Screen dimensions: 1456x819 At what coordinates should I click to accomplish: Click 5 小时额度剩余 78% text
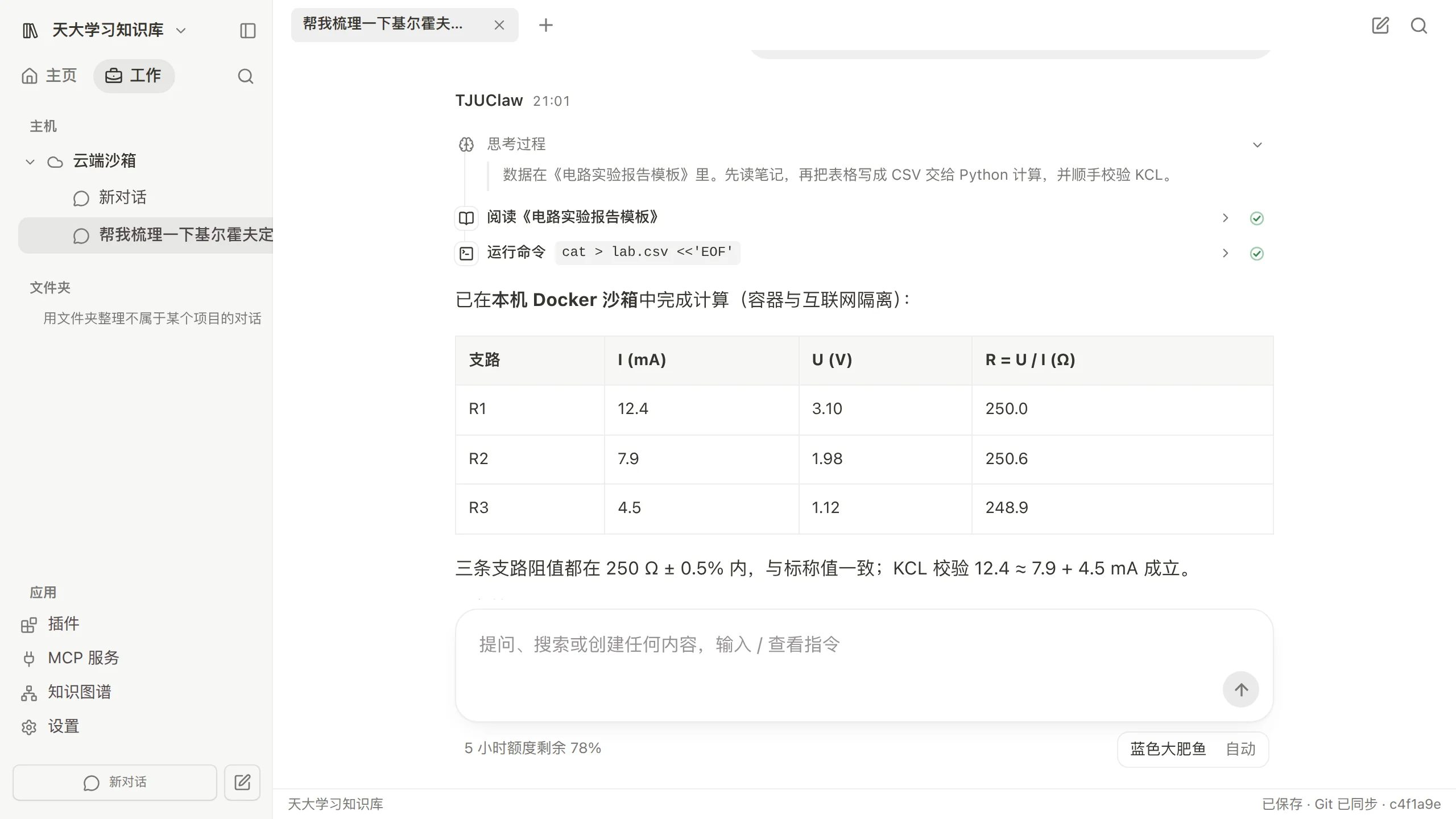532,748
